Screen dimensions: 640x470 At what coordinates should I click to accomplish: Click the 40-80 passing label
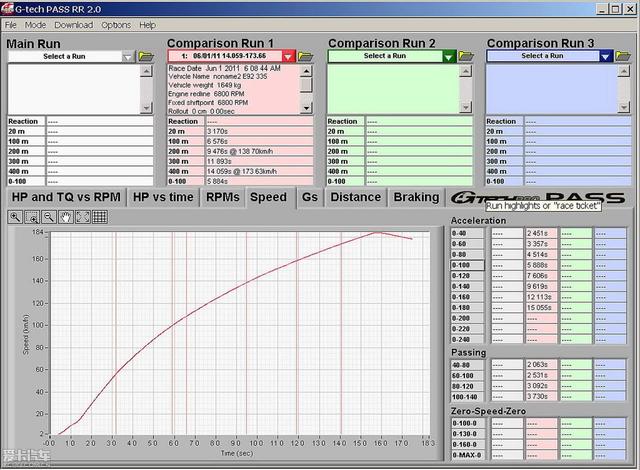click(467, 365)
